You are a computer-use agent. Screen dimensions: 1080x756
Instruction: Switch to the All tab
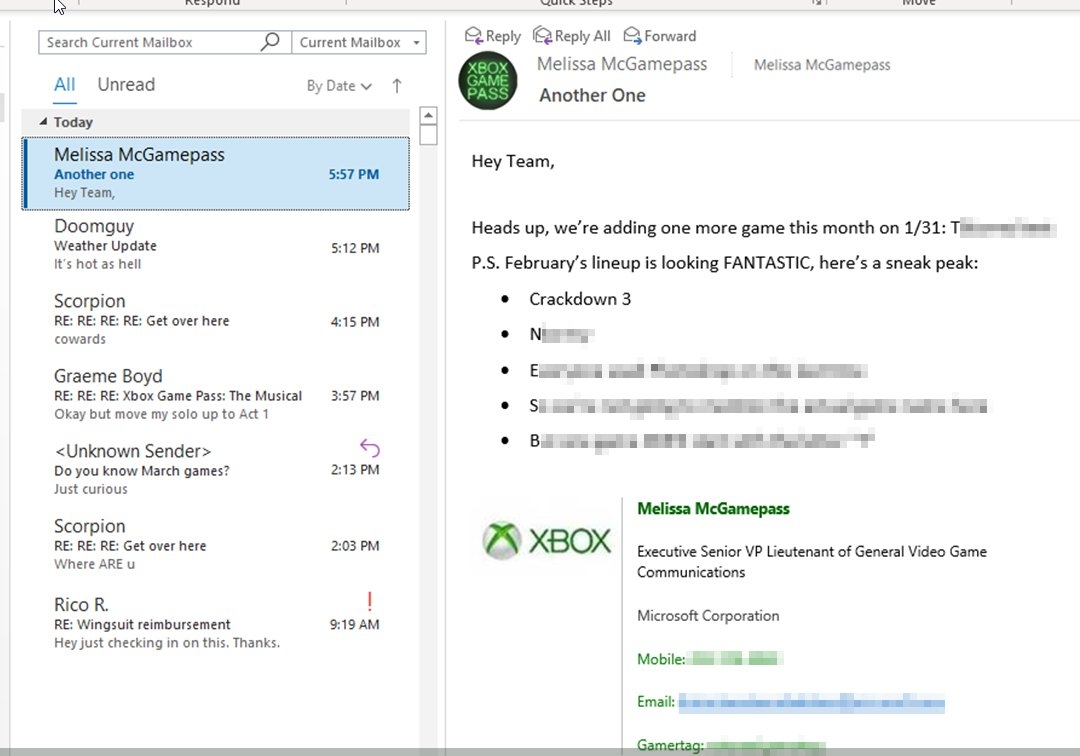coord(65,85)
